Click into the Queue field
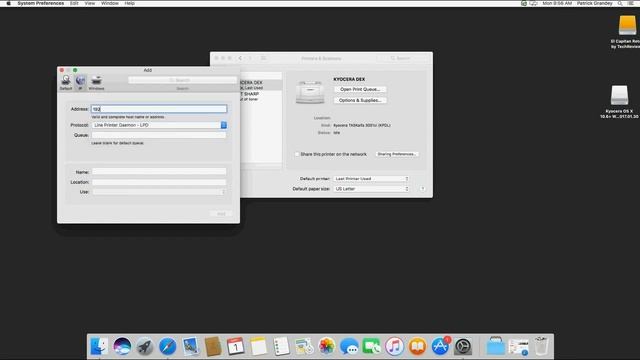This screenshot has width=640, height=360. click(159, 135)
